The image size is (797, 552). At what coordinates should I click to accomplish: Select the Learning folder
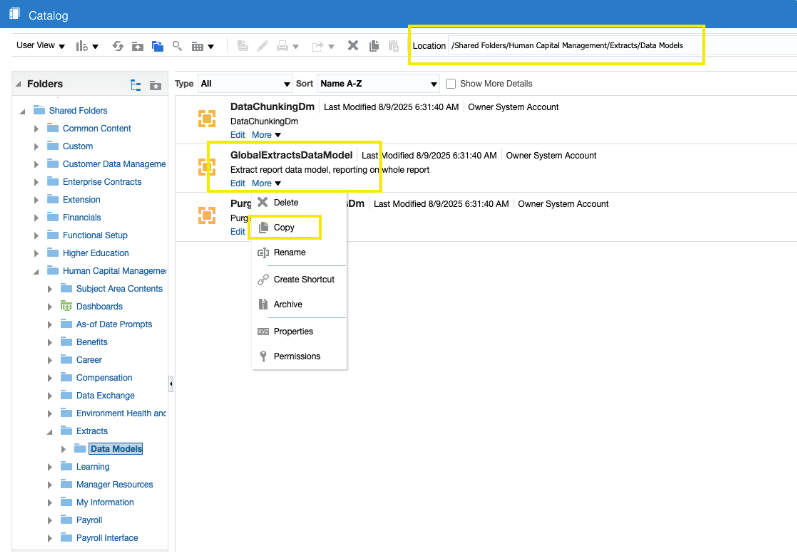coord(93,467)
